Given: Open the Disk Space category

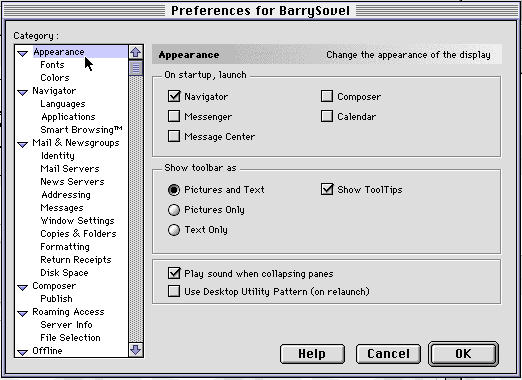Looking at the screenshot, I should point(64,273).
